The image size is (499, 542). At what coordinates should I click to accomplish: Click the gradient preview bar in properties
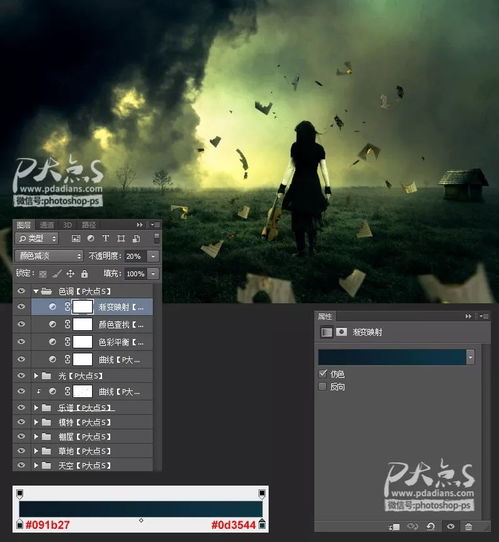[x=392, y=357]
